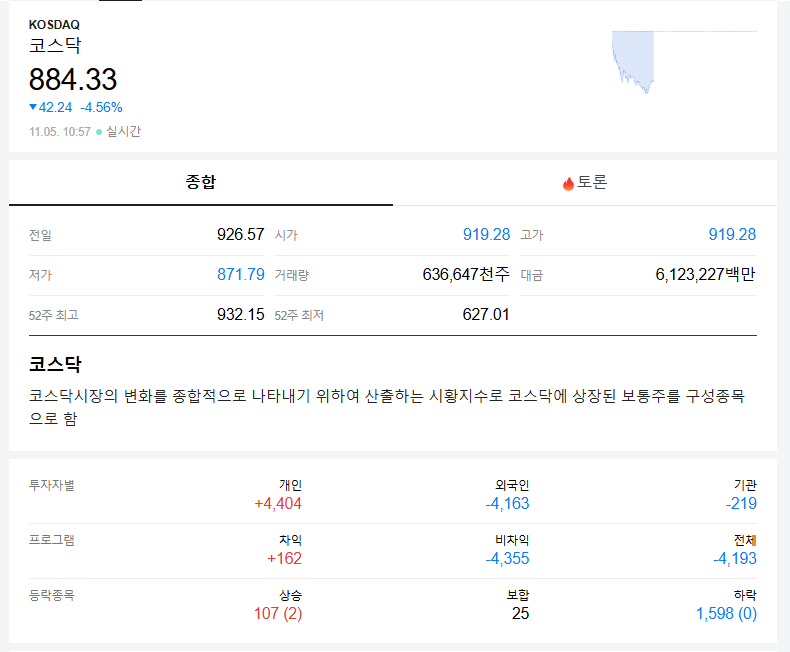Click the green 실시간 status dot
This screenshot has width=790, height=652.
[x=99, y=132]
